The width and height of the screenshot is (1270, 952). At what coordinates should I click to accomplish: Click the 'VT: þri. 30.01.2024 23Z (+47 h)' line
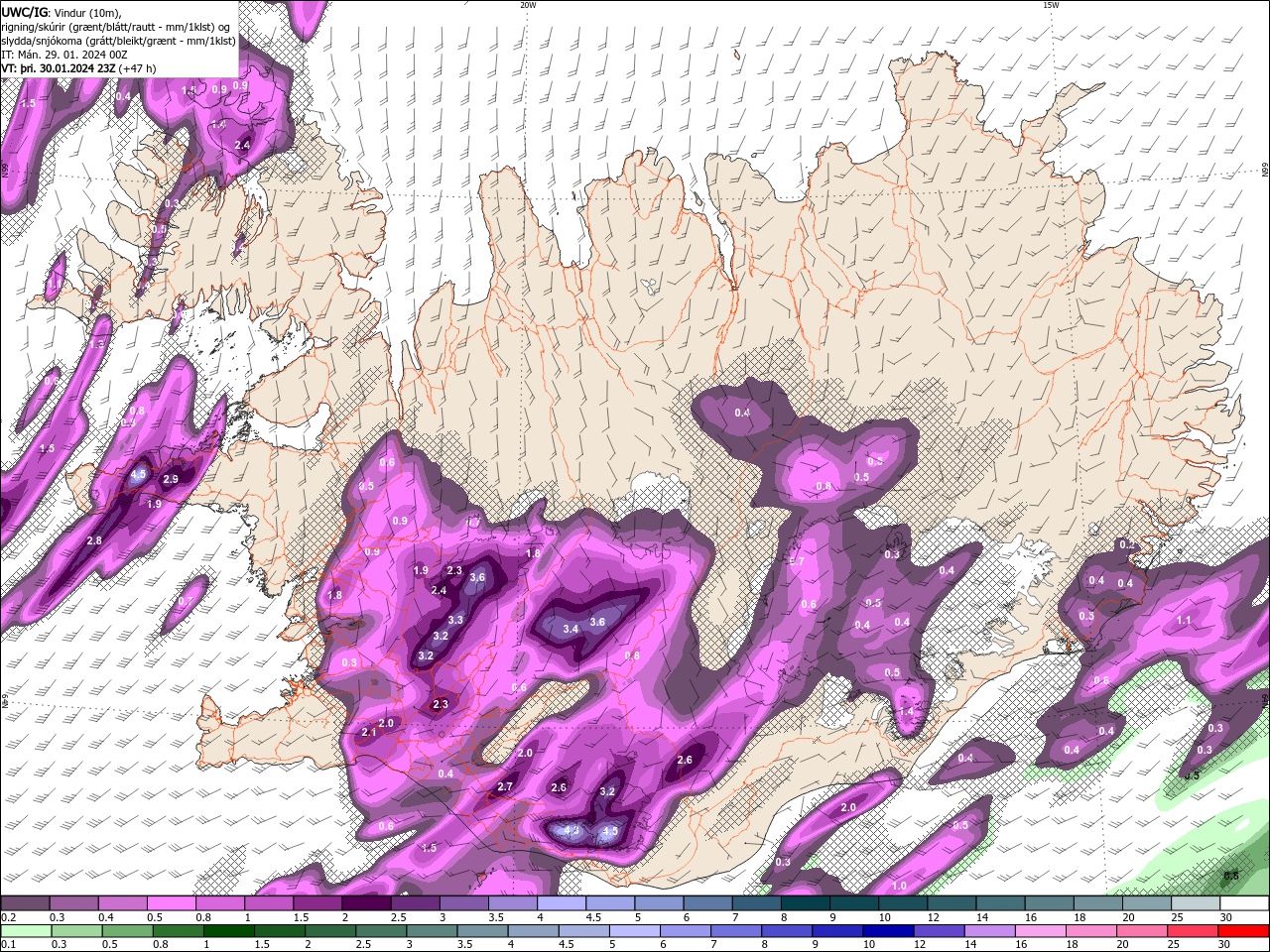pyautogui.click(x=79, y=68)
